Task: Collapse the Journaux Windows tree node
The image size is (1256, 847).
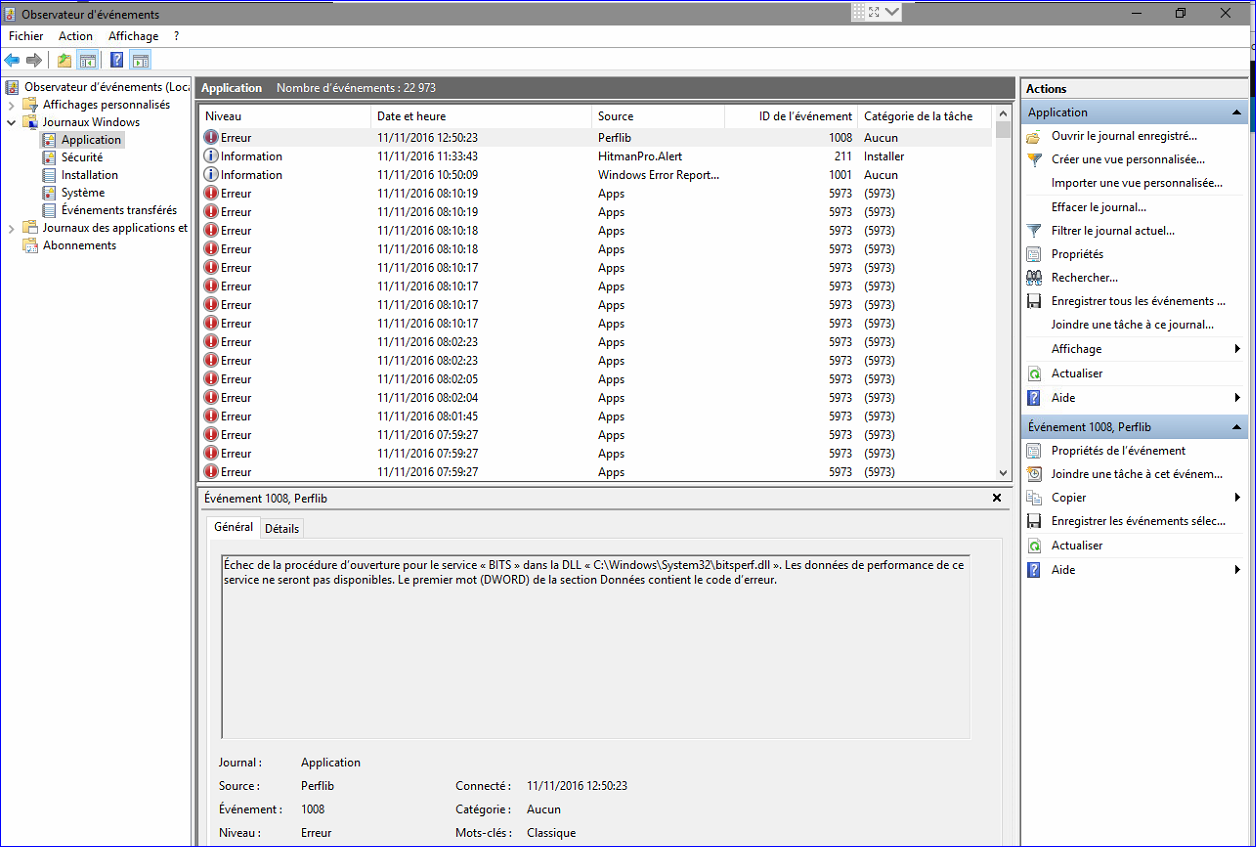Action: pyautogui.click(x=12, y=122)
